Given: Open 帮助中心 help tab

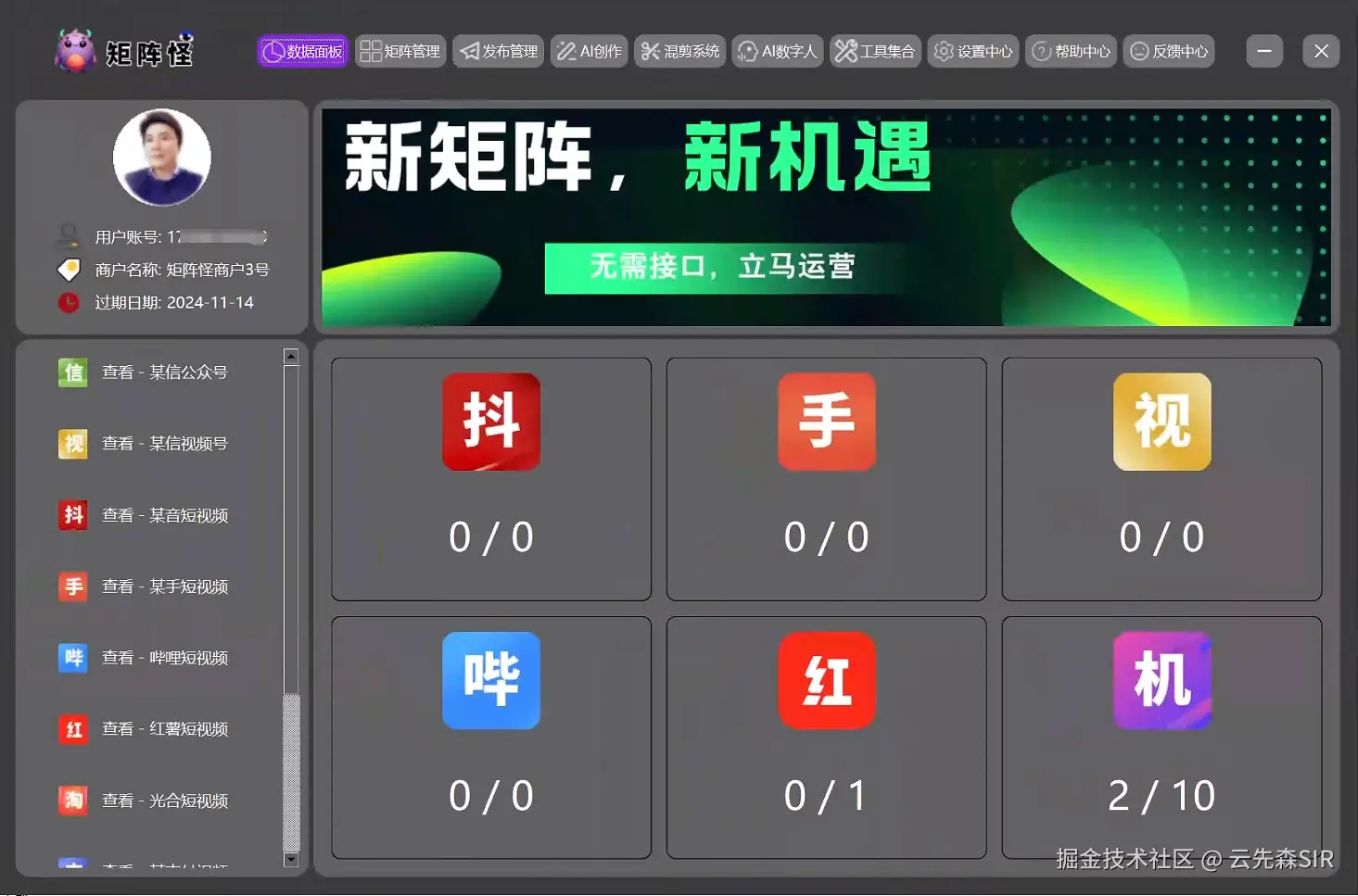Looking at the screenshot, I should point(1072,51).
